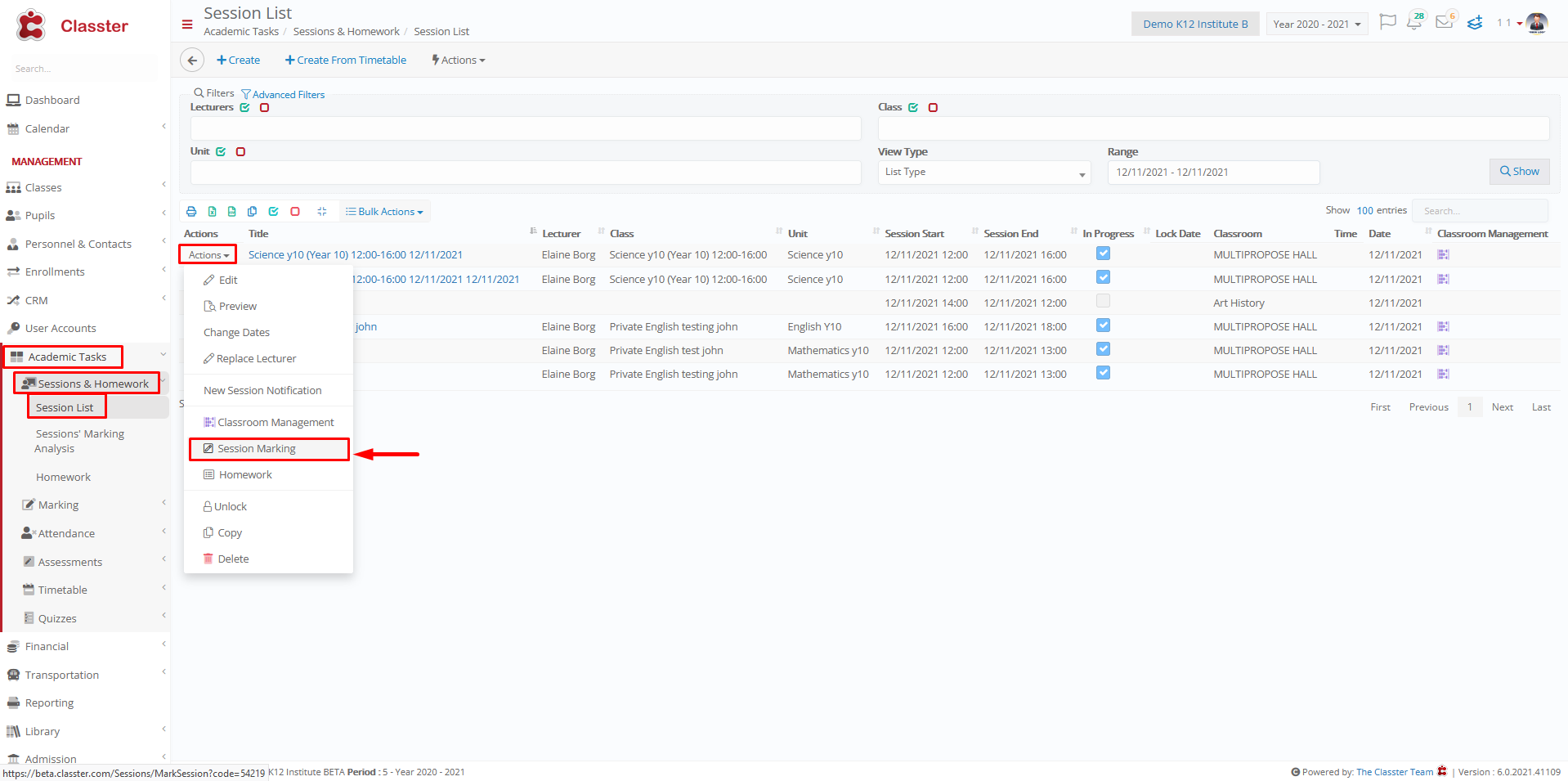This screenshot has width=1568, height=781.
Task: Open the flag icon in header
Action: click(x=1387, y=22)
